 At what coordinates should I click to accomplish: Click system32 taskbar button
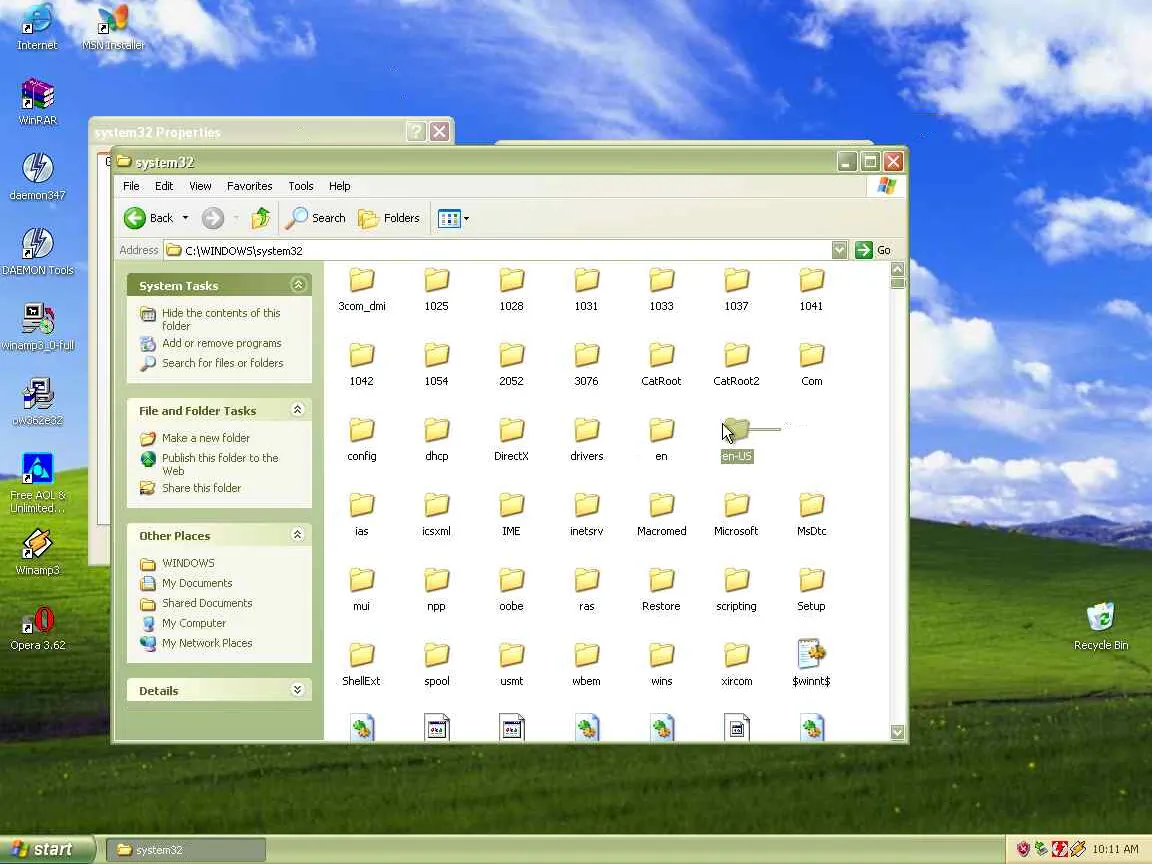(x=186, y=850)
